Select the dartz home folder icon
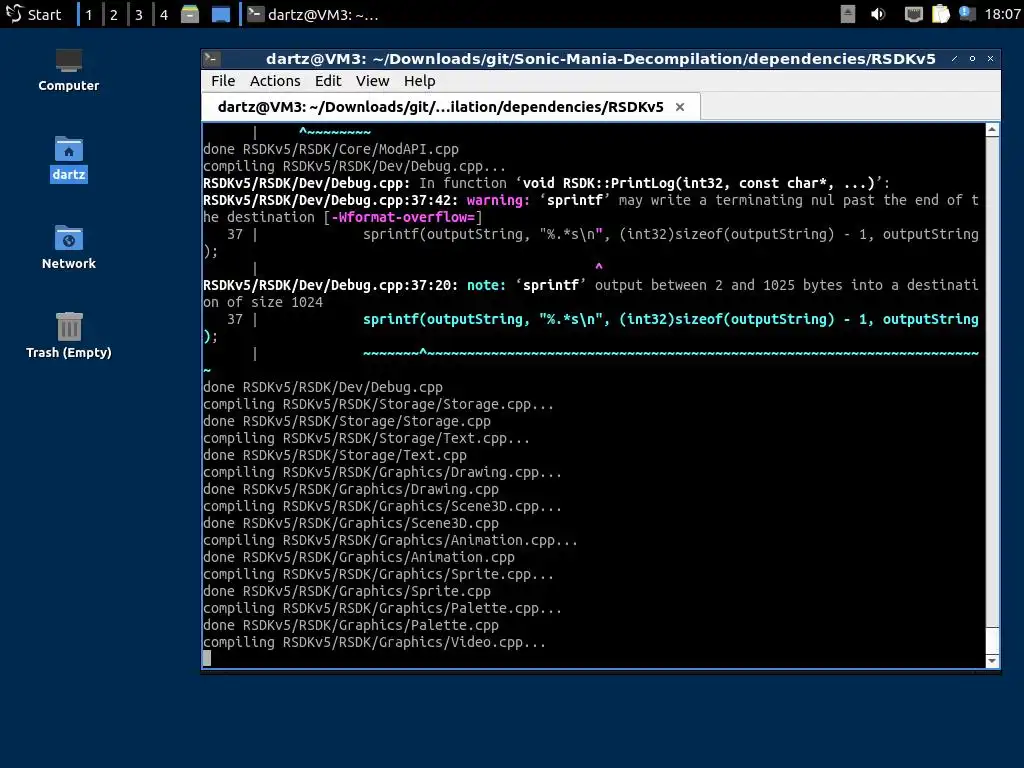Screen dimensions: 1024x768 (69, 159)
